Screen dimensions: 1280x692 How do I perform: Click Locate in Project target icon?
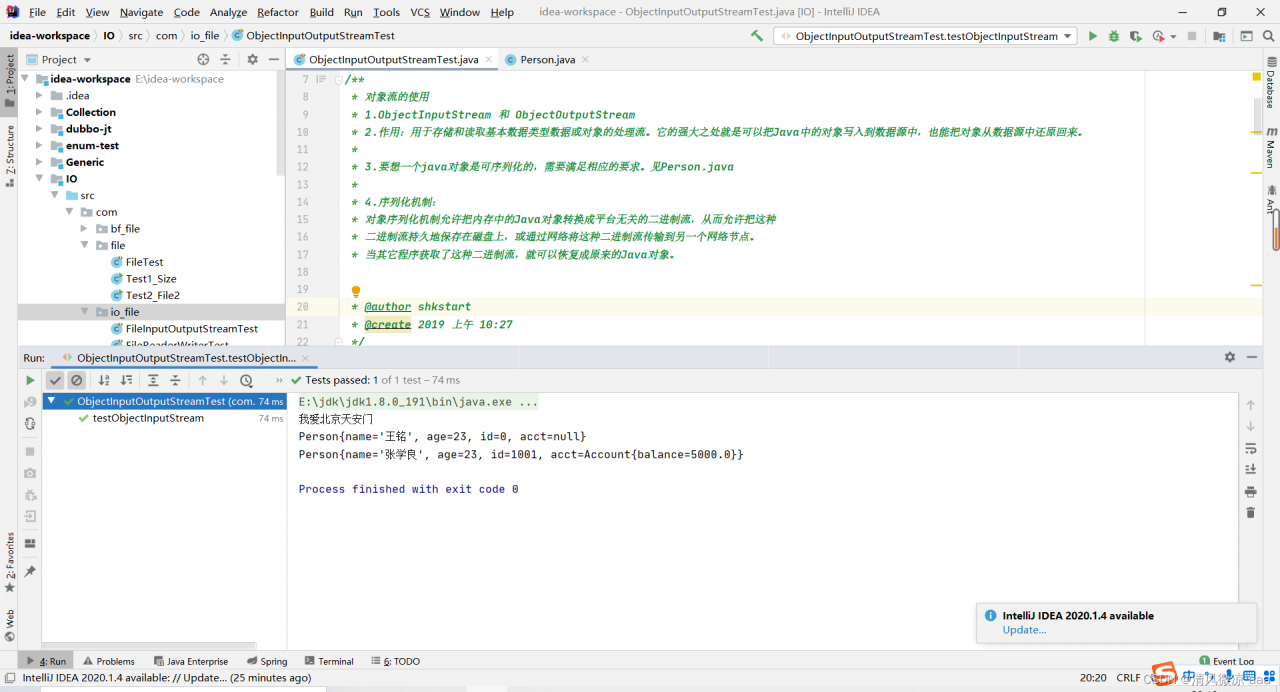coord(204,59)
